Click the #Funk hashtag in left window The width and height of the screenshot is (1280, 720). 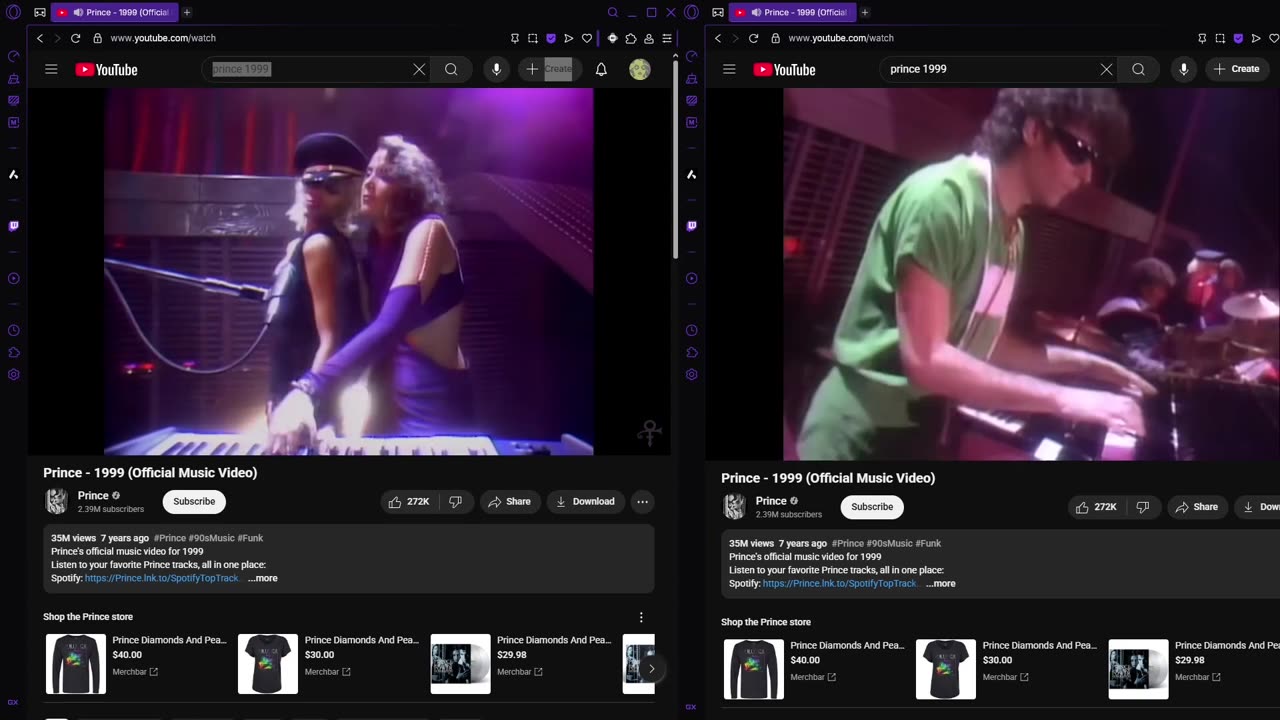click(250, 538)
